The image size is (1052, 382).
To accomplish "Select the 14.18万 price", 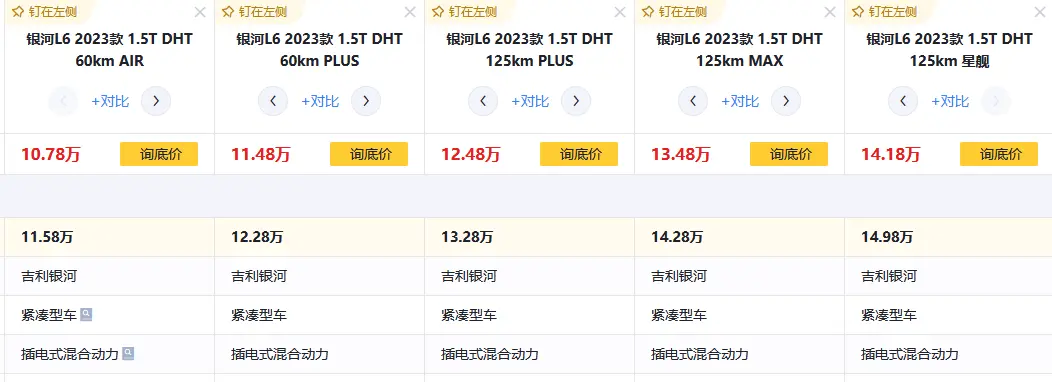I will (891, 154).
